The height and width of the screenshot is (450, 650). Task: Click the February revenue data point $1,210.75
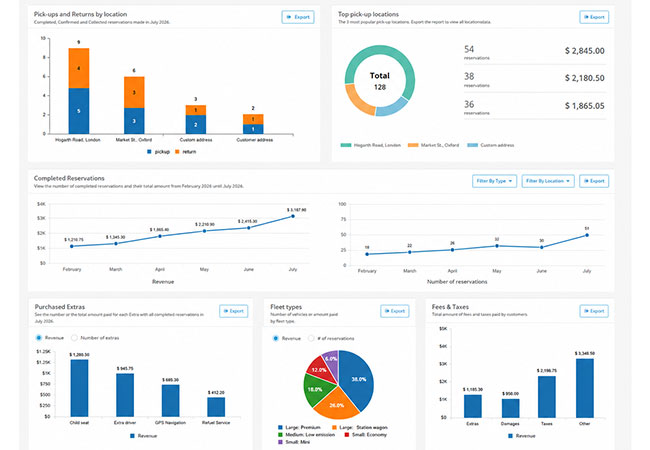click(72, 246)
